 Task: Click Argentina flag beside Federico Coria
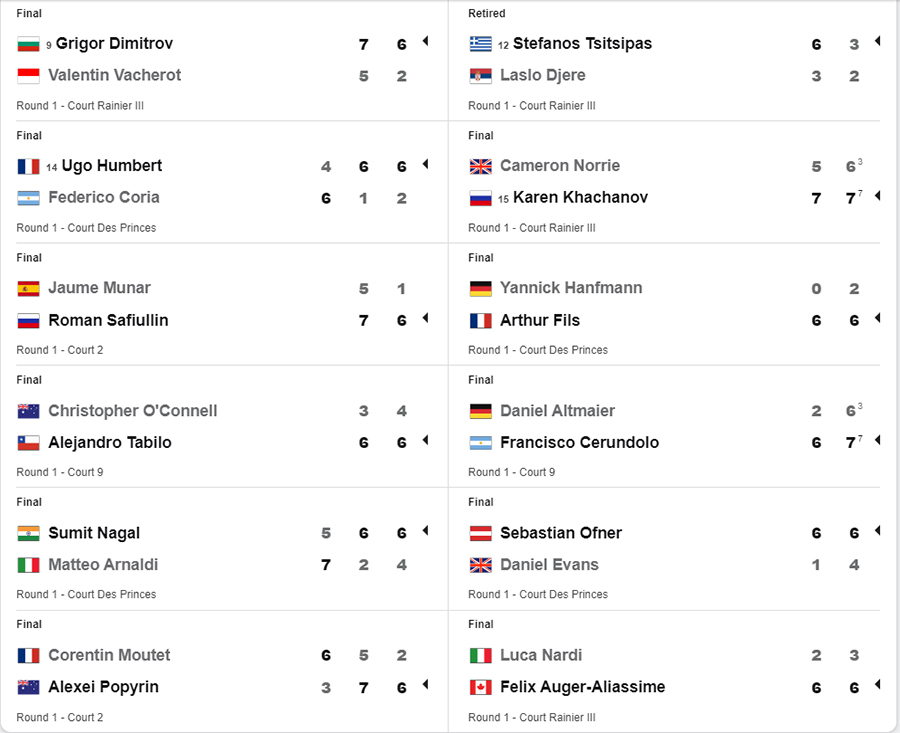click(x=28, y=198)
